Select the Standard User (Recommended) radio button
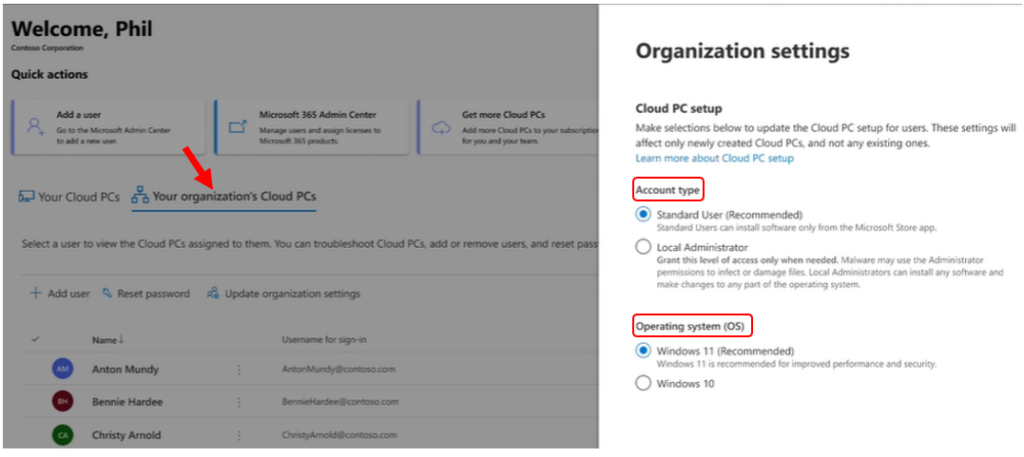Viewport: 1024px width, 457px height. click(643, 214)
